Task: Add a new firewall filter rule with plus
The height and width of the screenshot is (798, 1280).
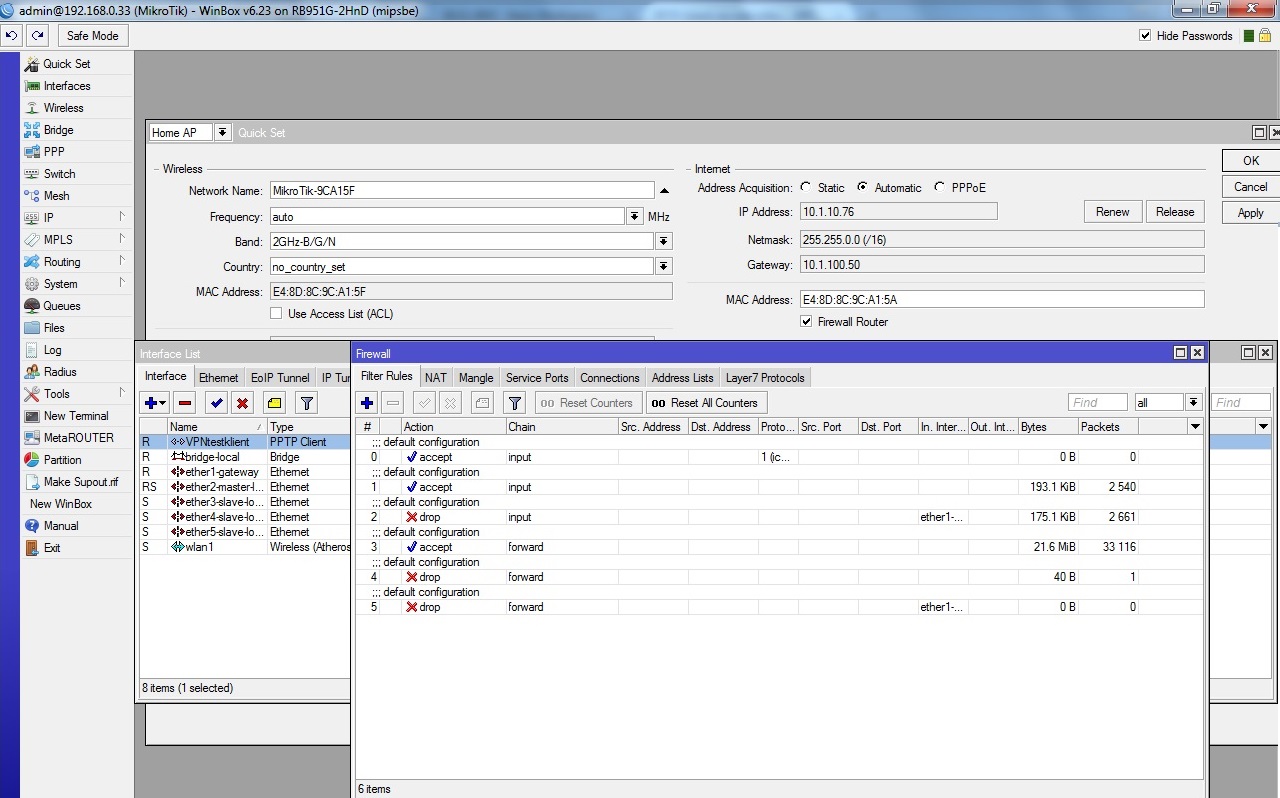Action: click(367, 403)
